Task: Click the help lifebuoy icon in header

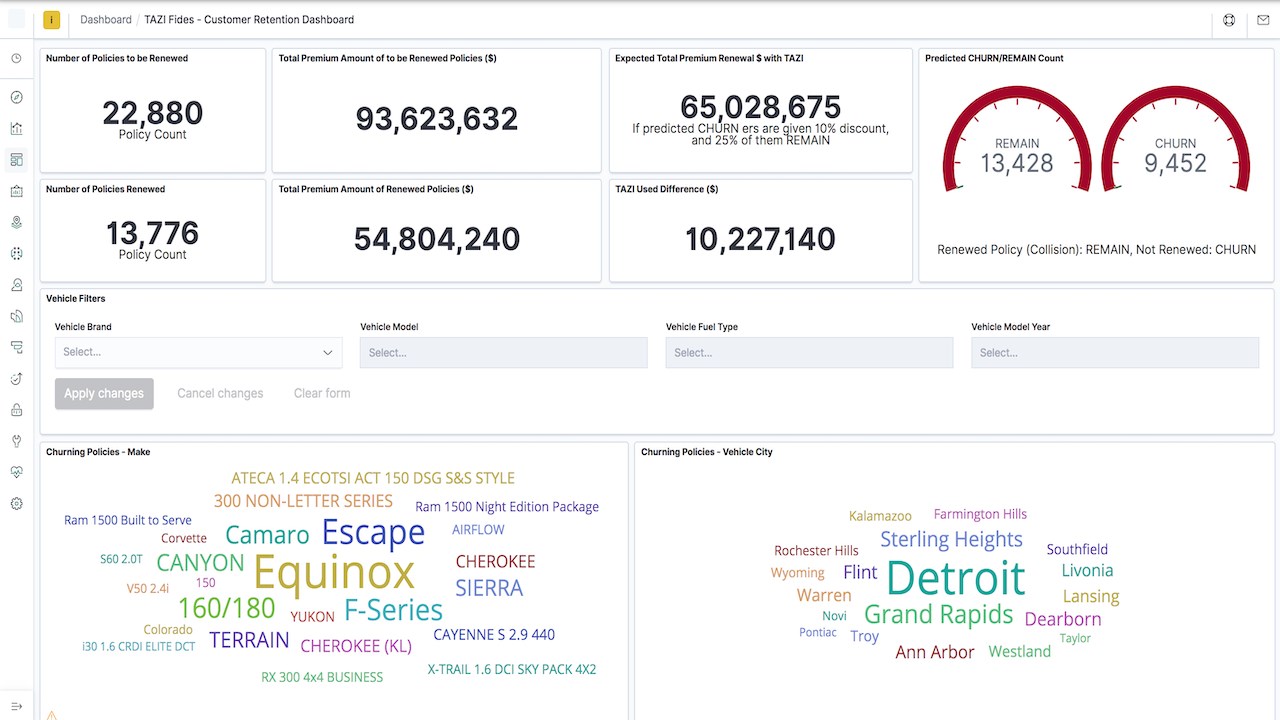Action: [x=1229, y=20]
